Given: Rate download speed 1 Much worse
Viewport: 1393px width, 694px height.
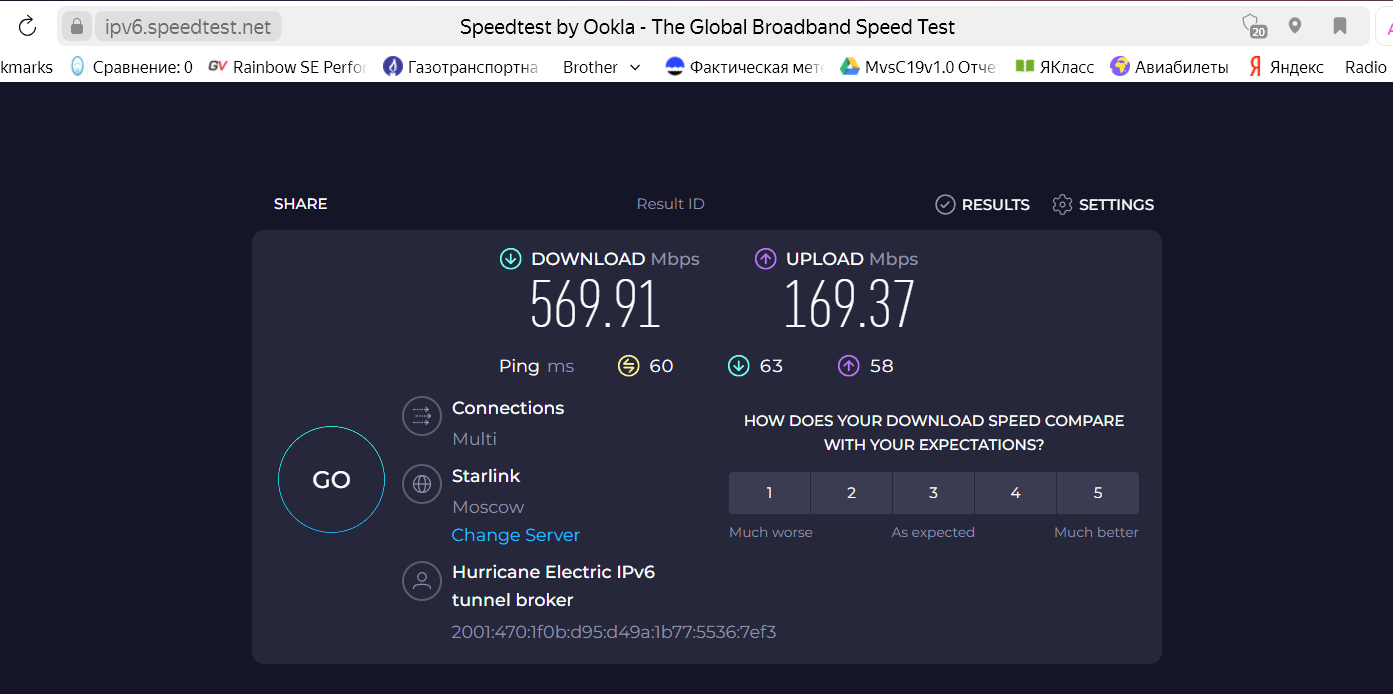Looking at the screenshot, I should click(x=769, y=493).
